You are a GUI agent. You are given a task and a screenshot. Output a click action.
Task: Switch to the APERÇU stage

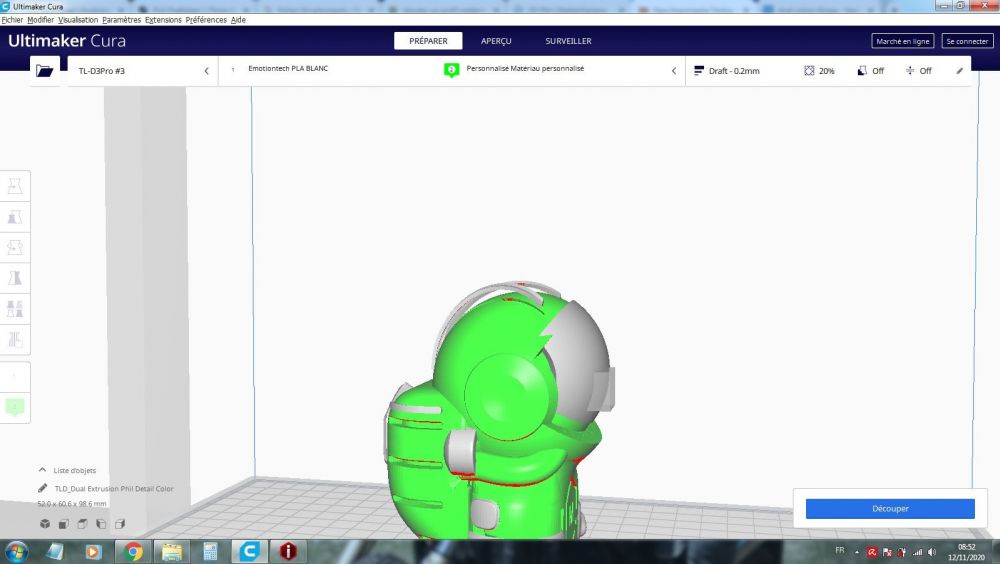(496, 41)
